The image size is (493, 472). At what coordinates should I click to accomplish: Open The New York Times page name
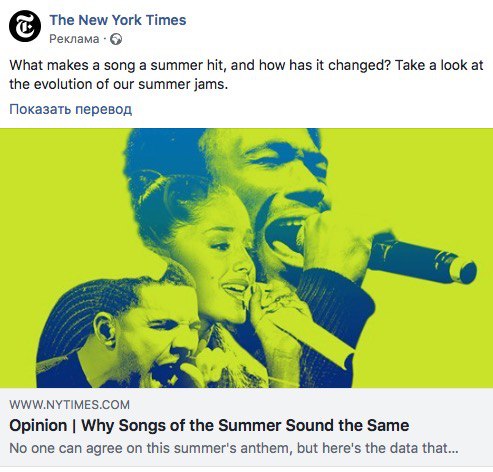[118, 20]
